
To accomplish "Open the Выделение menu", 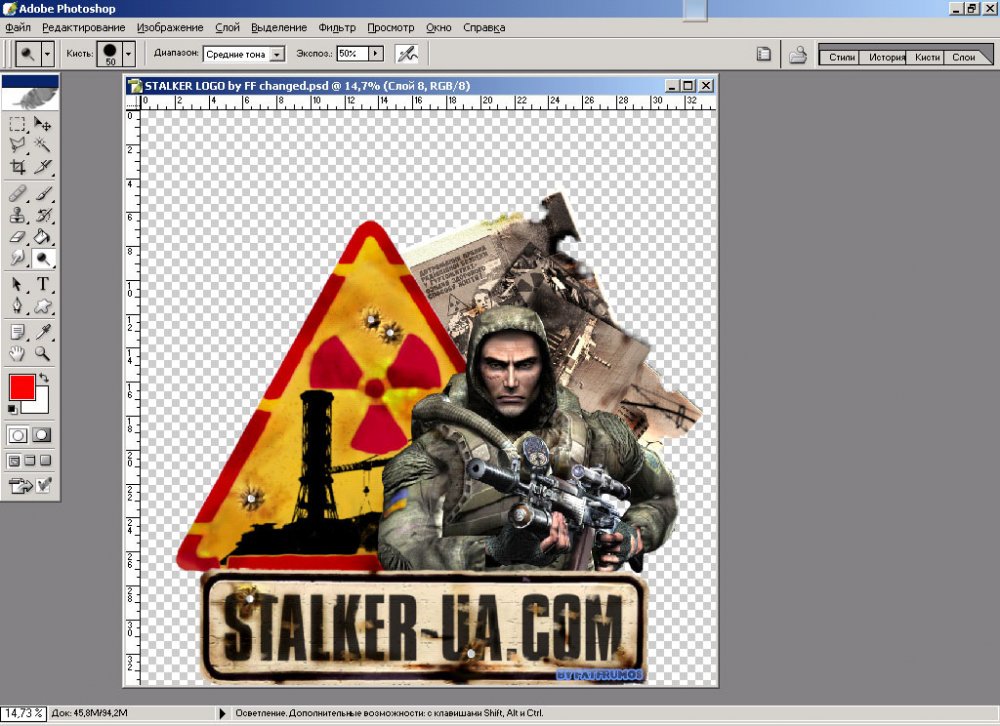I will click(279, 27).
